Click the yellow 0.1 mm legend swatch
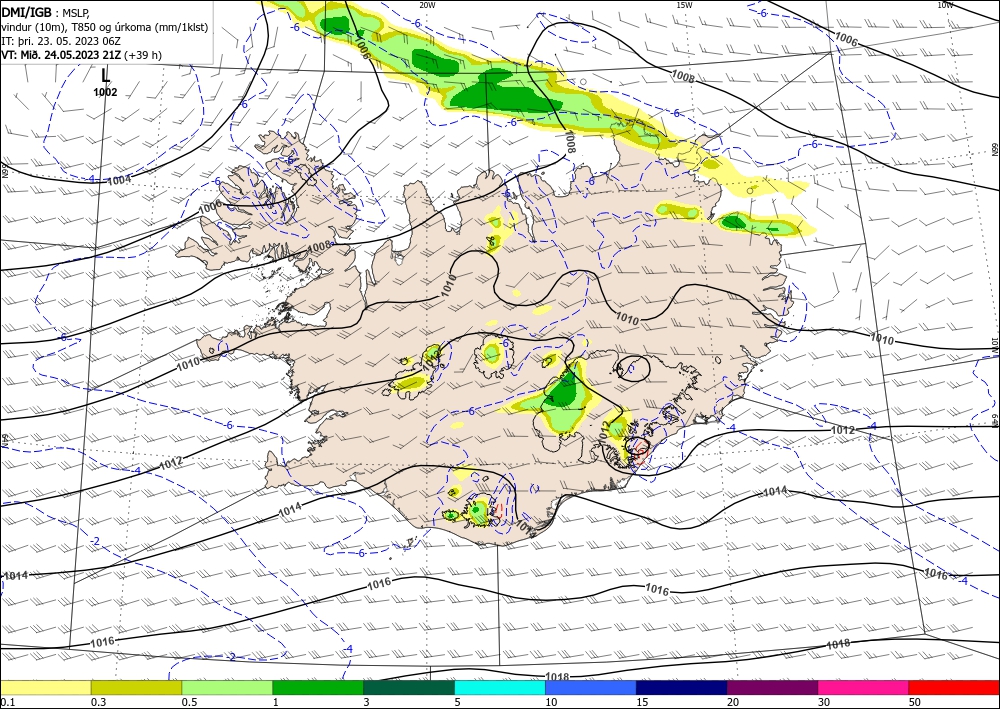 [45, 687]
